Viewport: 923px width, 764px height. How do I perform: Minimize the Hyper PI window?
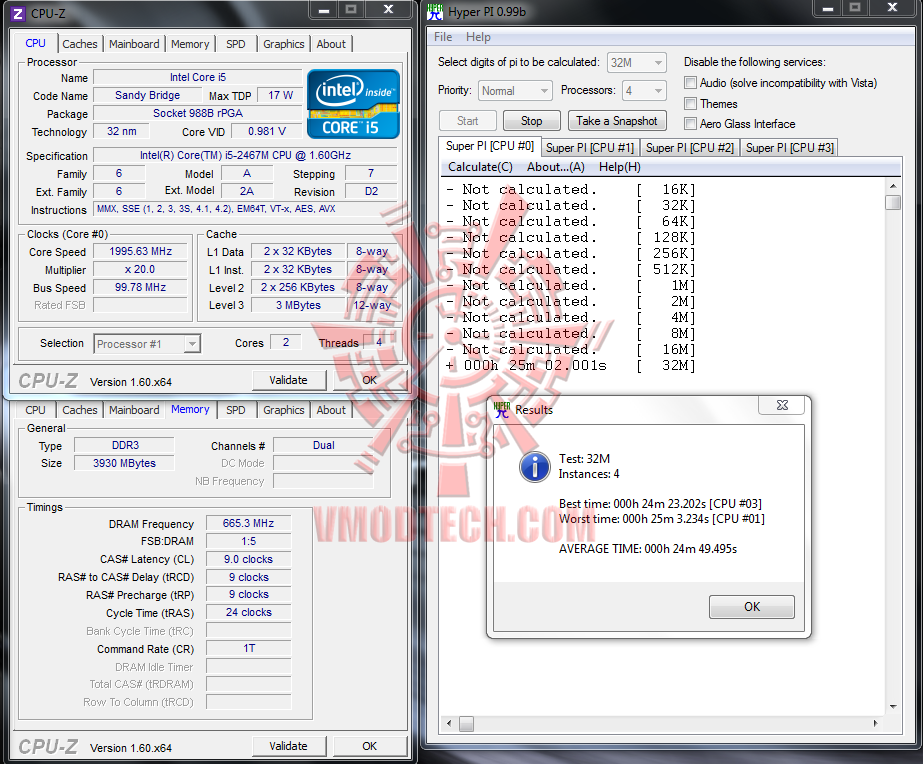tap(828, 9)
